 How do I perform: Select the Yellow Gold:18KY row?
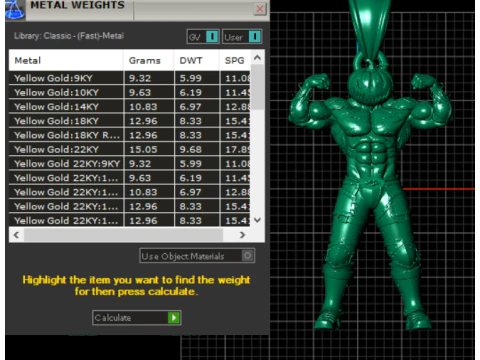point(129,121)
